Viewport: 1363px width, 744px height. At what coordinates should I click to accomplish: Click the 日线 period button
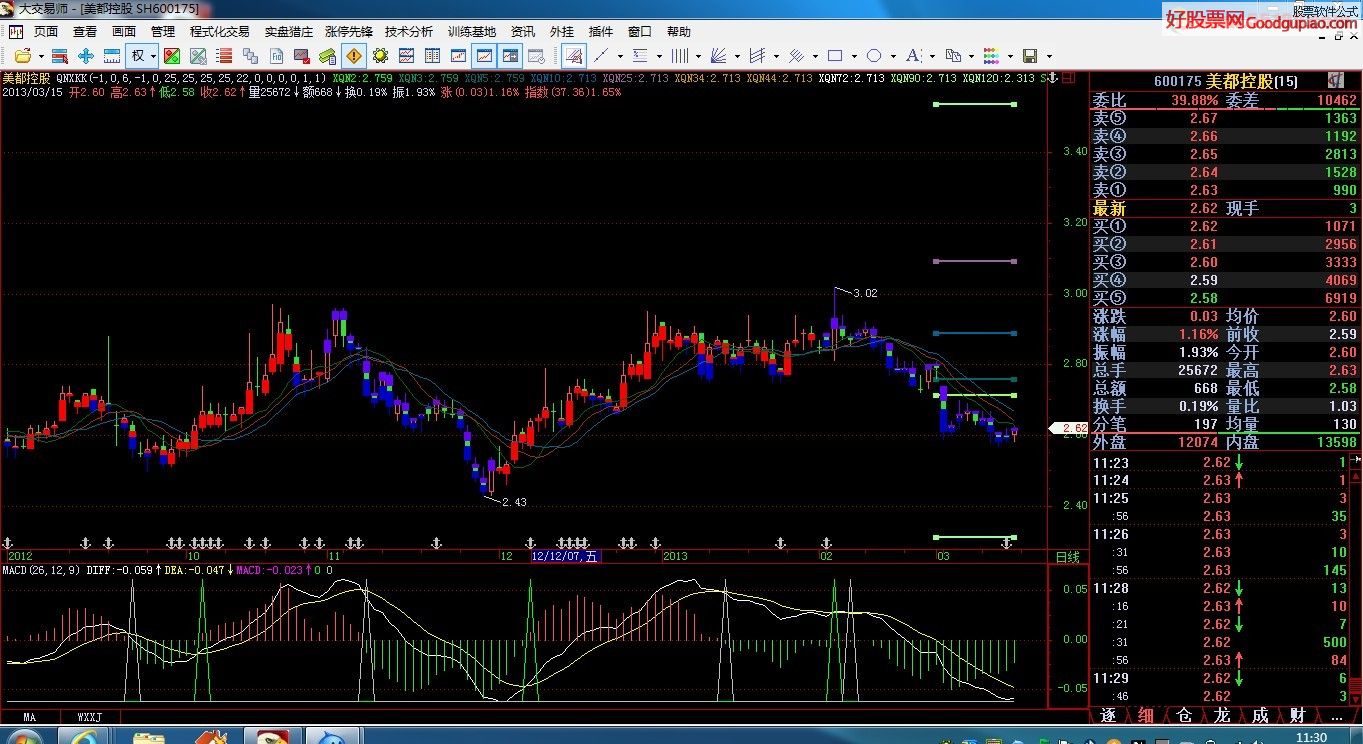click(x=1068, y=556)
